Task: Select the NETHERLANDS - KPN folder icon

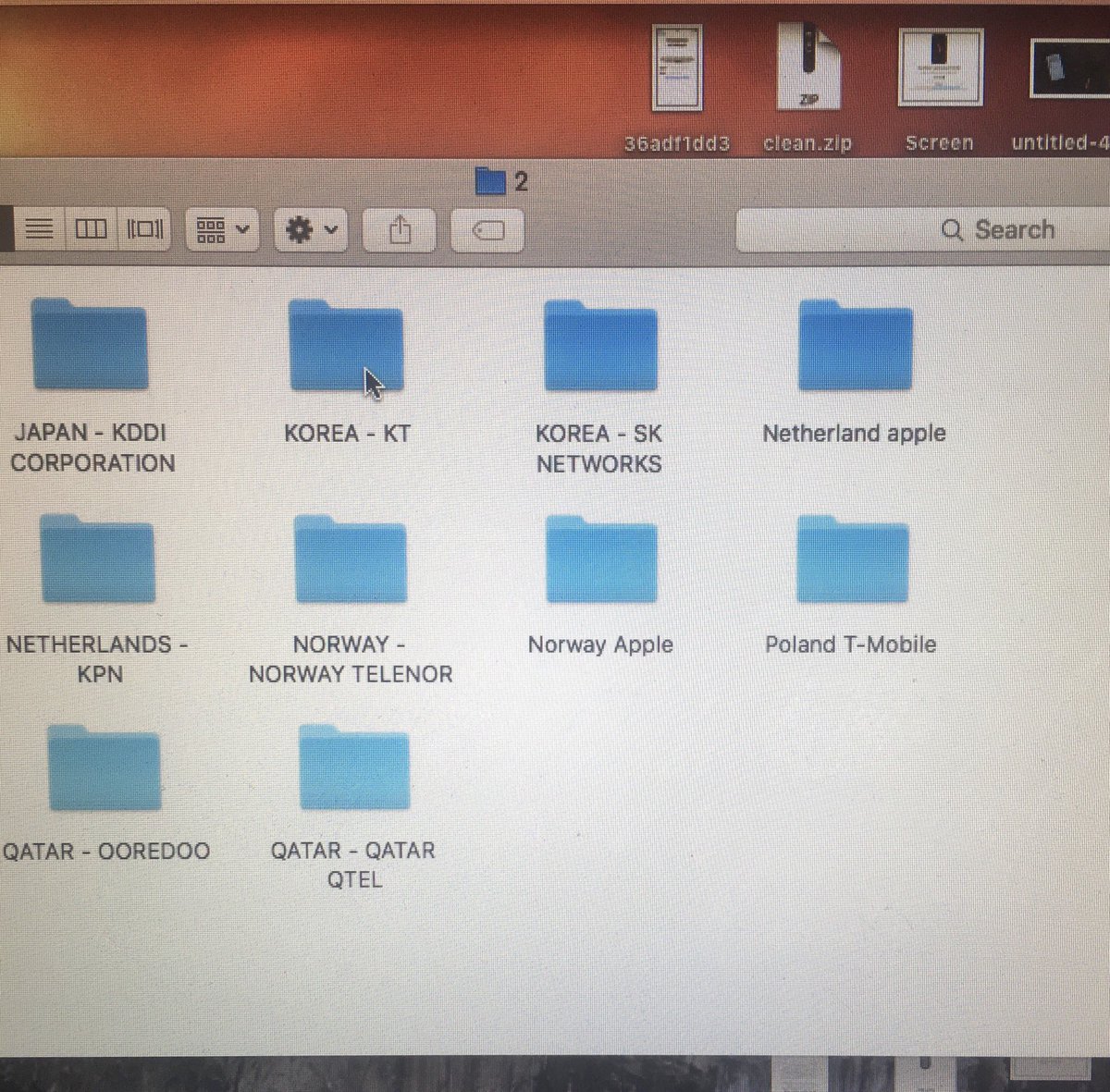Action: pyautogui.click(x=97, y=558)
